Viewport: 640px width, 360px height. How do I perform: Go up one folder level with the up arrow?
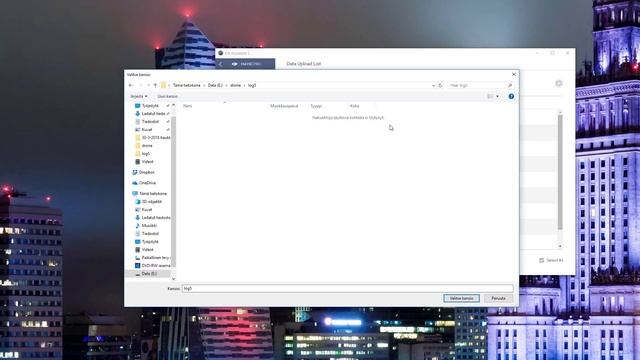(x=155, y=85)
